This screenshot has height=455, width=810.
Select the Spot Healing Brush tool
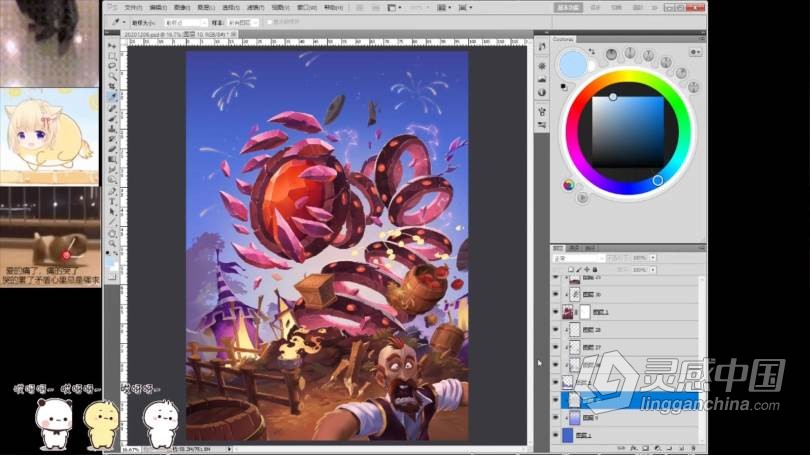pyautogui.click(x=112, y=108)
